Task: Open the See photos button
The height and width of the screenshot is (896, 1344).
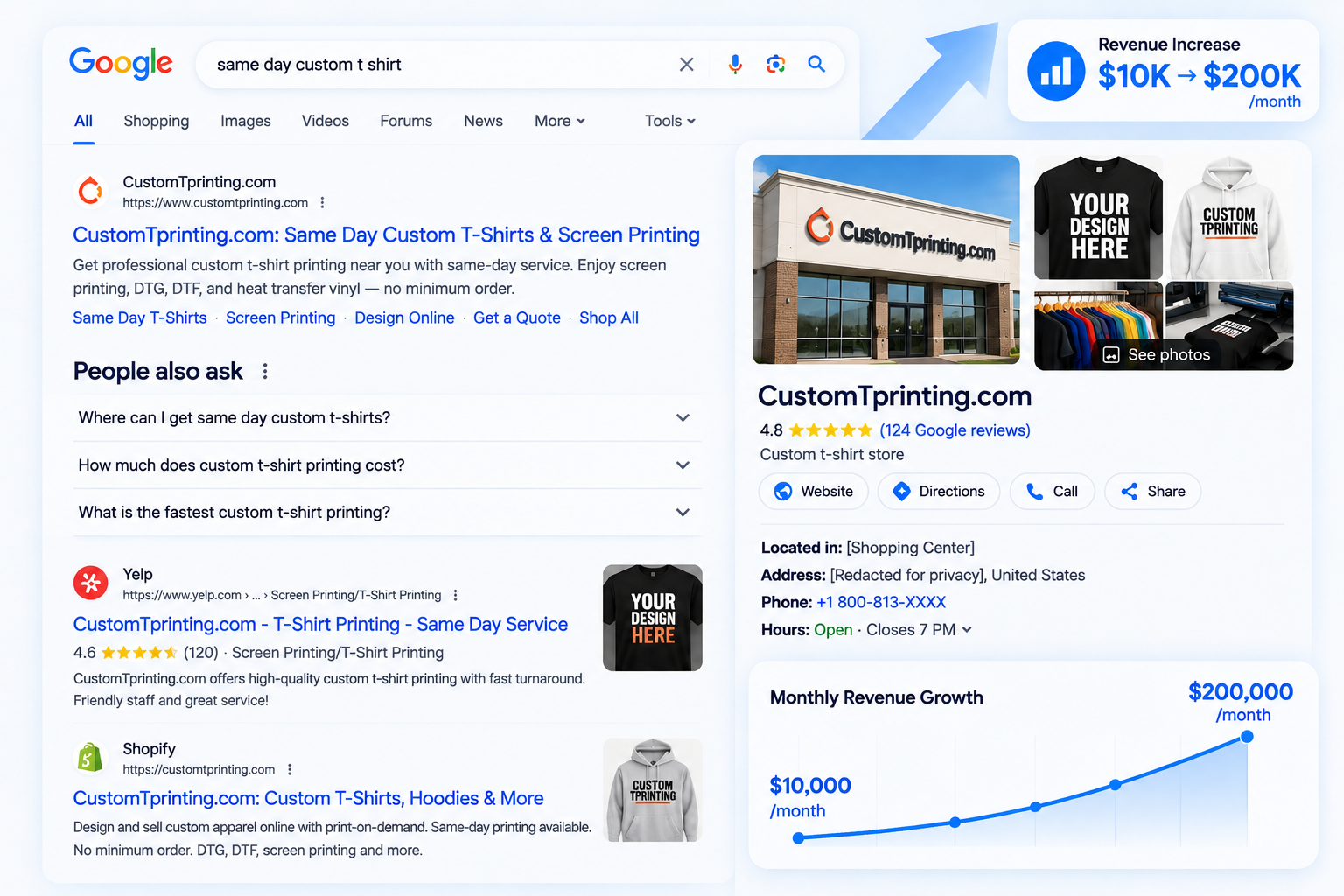Action: tap(1157, 354)
